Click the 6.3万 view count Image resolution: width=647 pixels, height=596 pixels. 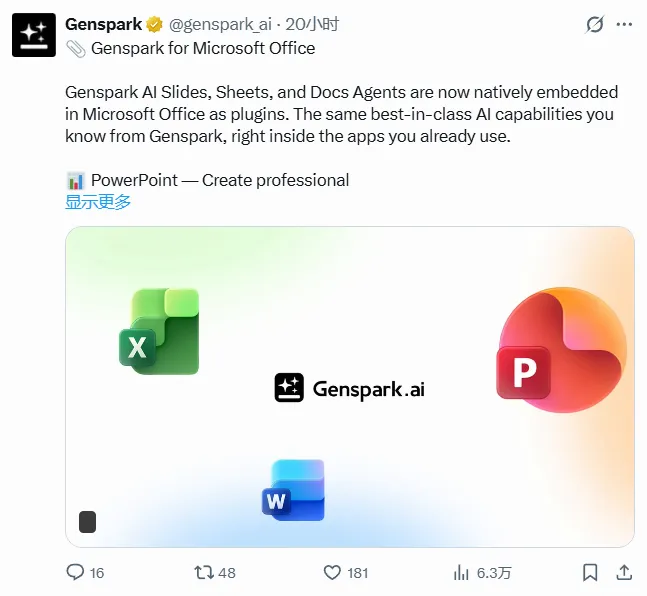click(494, 572)
